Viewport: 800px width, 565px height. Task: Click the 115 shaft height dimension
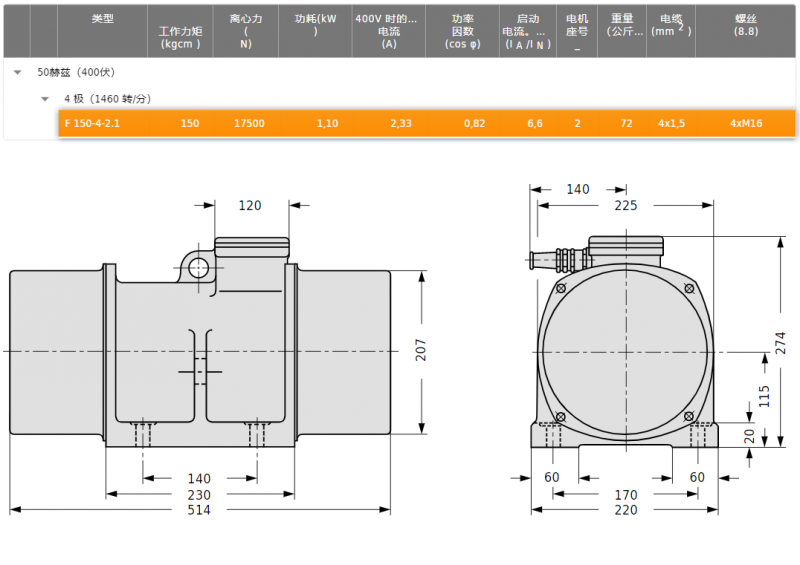[x=764, y=397]
